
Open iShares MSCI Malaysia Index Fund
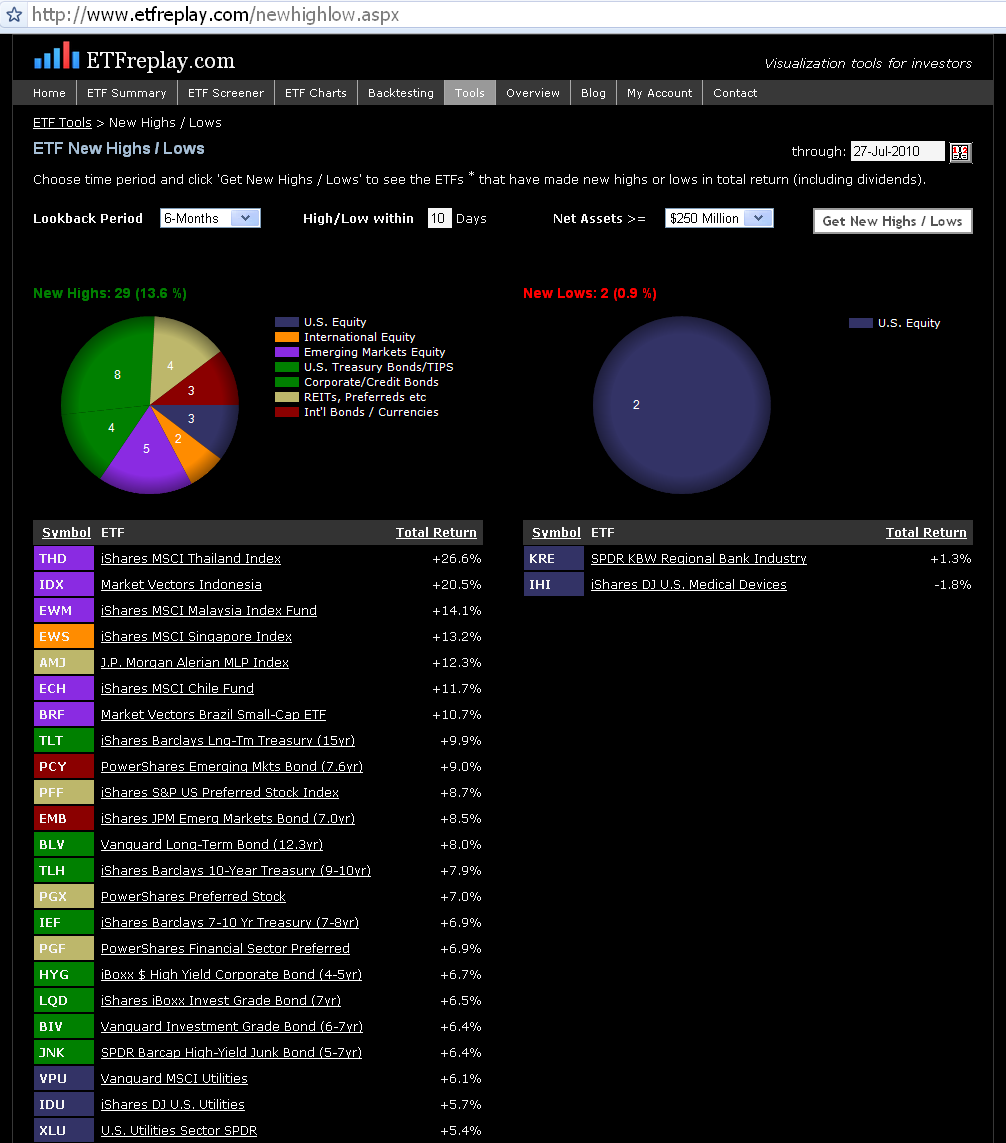[208, 611]
